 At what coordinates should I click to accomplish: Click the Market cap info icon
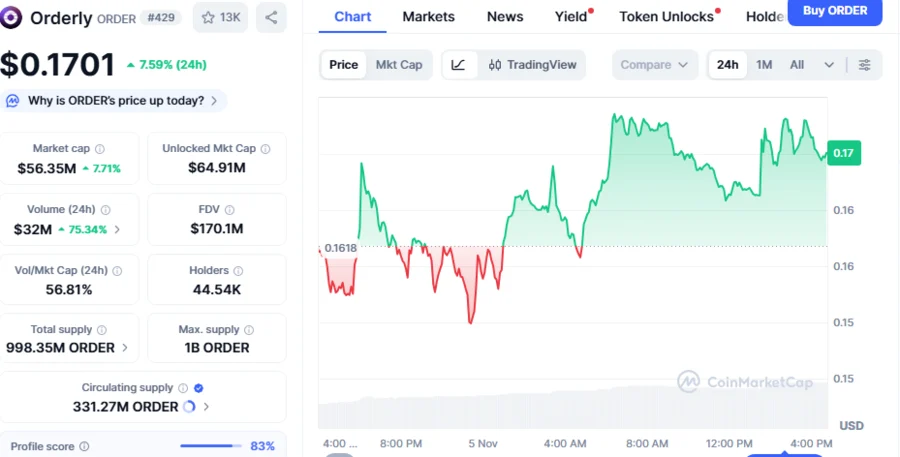click(100, 149)
